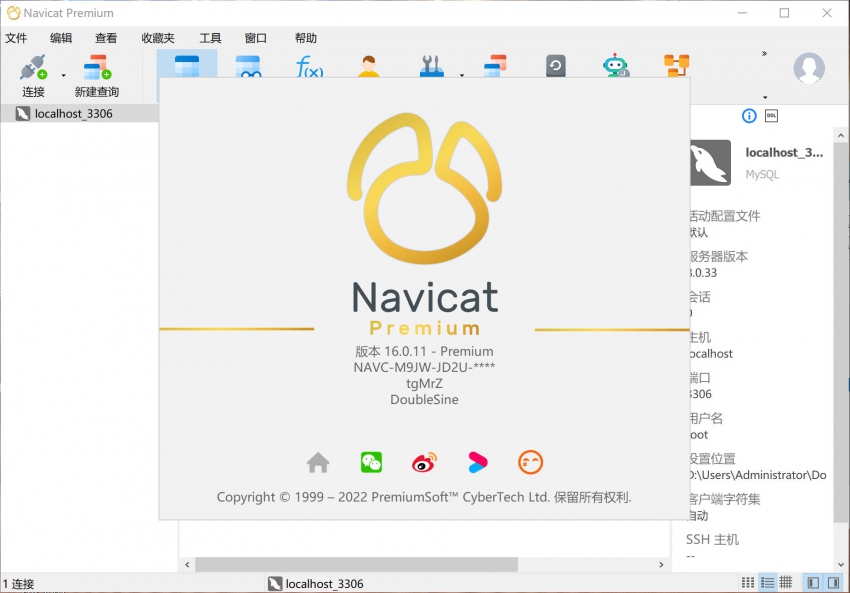Open the 收藏夹 menu
The height and width of the screenshot is (593, 850).
158,38
